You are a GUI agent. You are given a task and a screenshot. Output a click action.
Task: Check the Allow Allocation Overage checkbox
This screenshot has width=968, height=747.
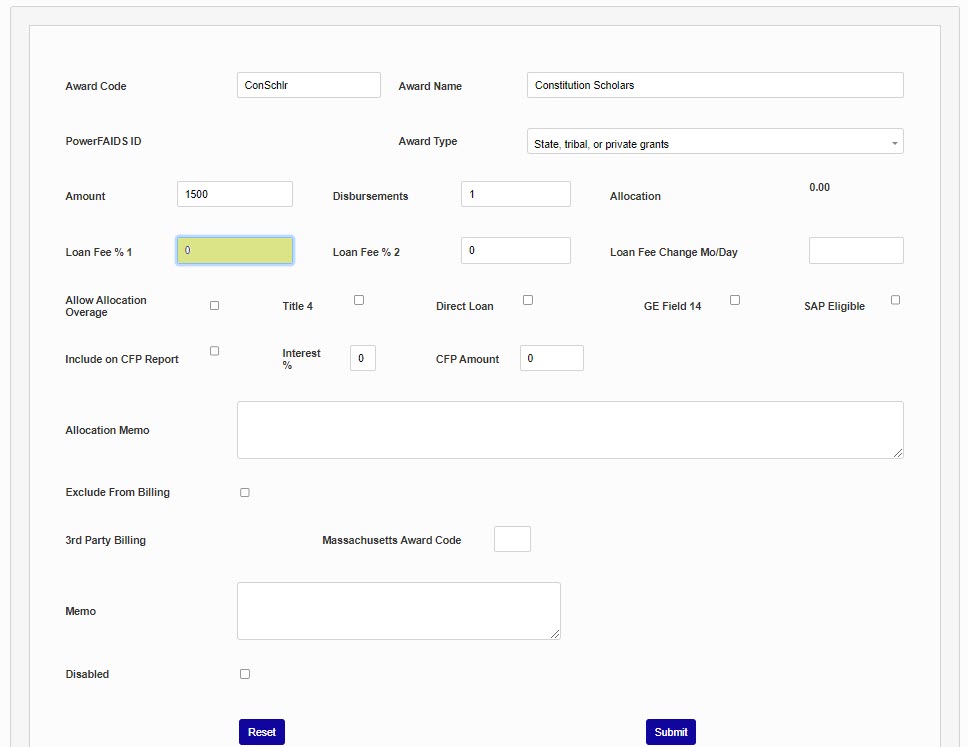[x=214, y=306]
